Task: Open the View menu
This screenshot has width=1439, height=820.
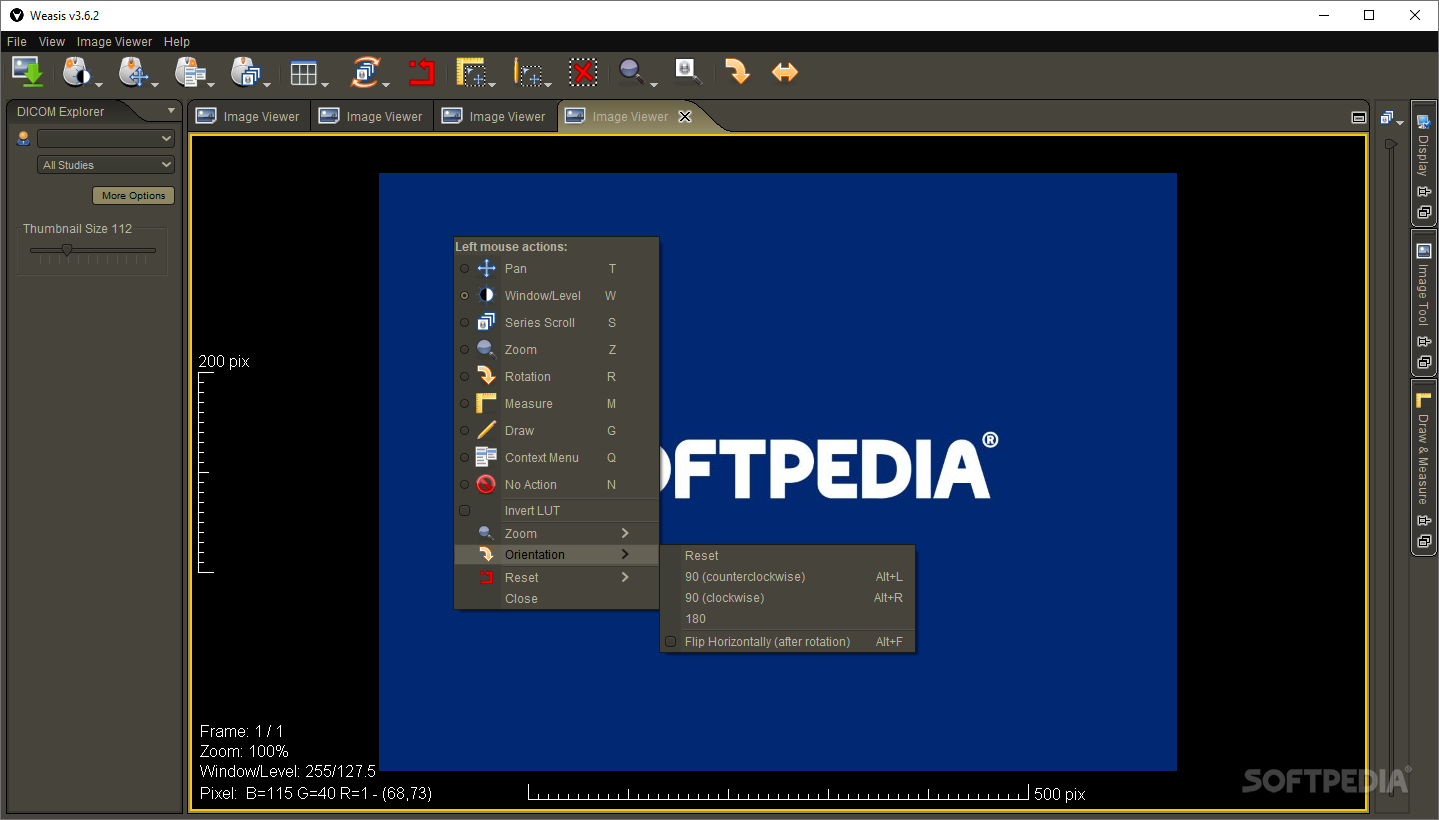Action: coord(52,42)
